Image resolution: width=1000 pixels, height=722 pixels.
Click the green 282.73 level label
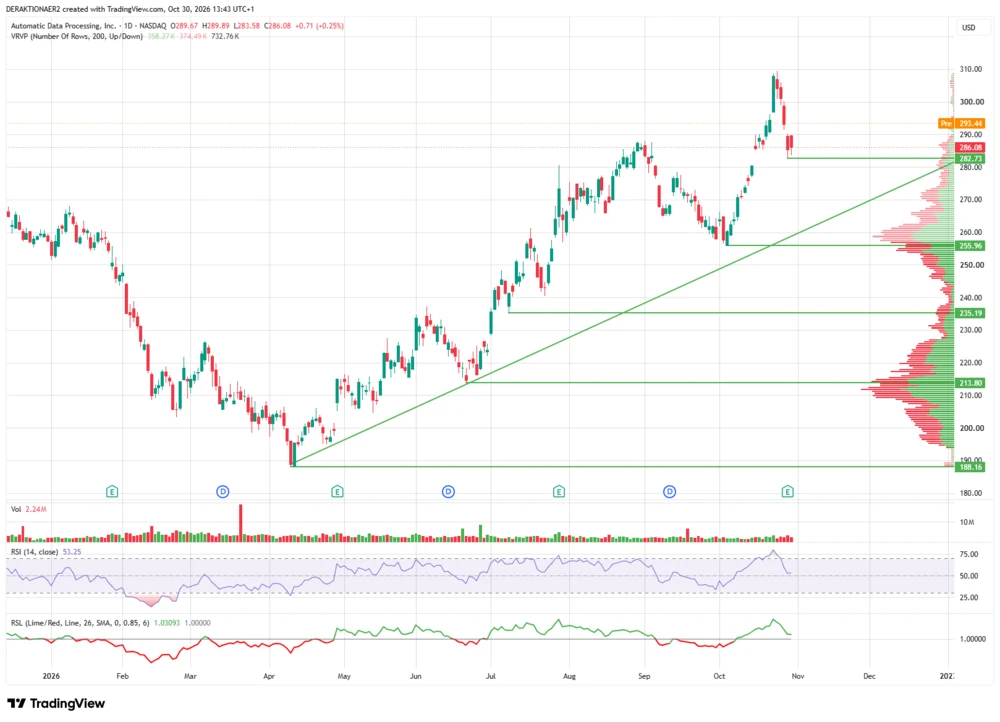click(x=970, y=158)
